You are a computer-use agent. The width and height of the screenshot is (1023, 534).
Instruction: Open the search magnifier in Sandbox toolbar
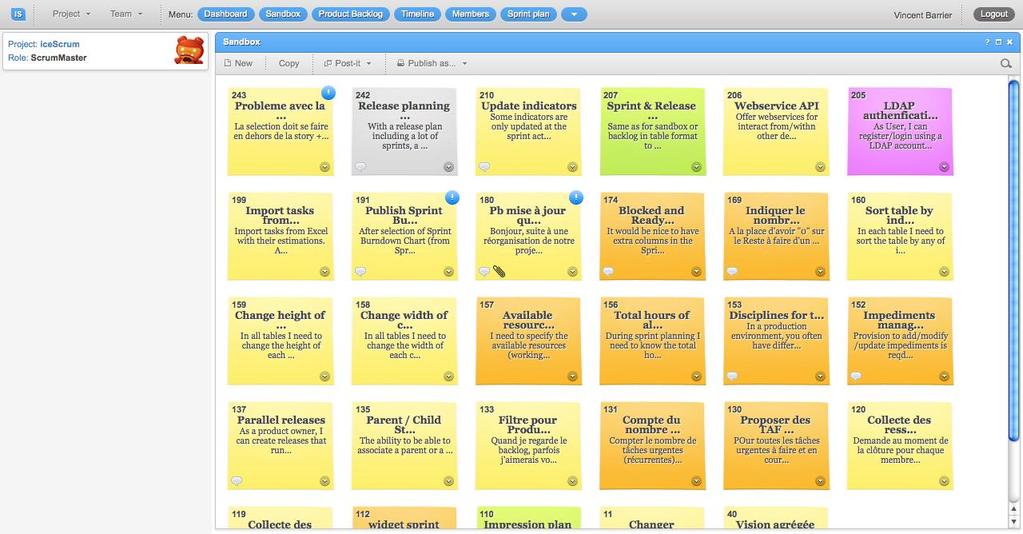1006,63
